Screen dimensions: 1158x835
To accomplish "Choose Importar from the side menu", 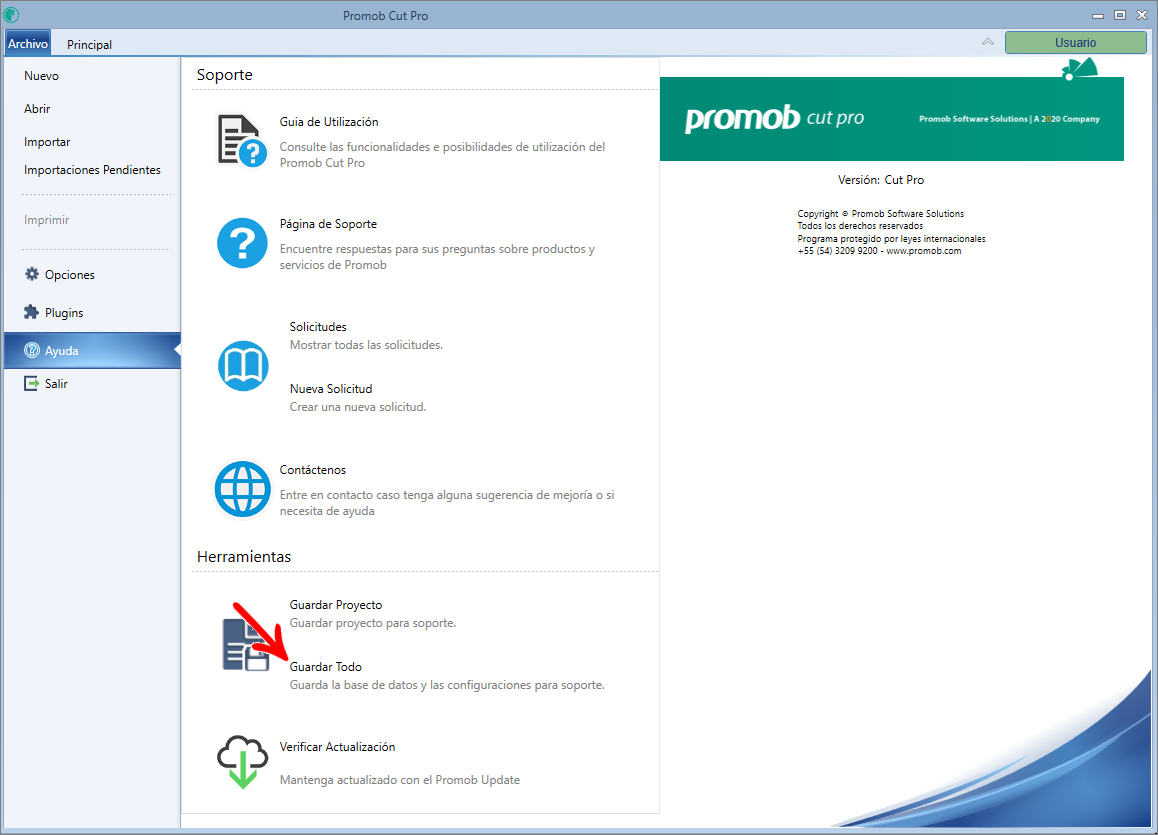I will click(x=47, y=142).
